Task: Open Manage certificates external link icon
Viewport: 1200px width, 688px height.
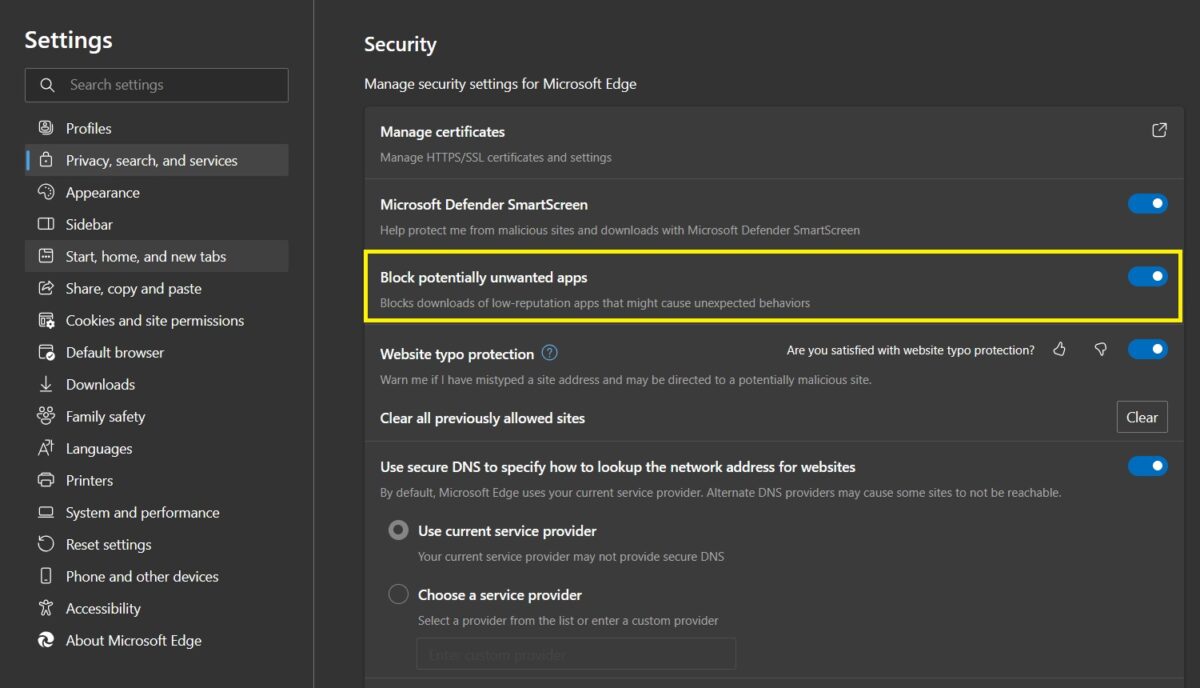Action: 1159,130
